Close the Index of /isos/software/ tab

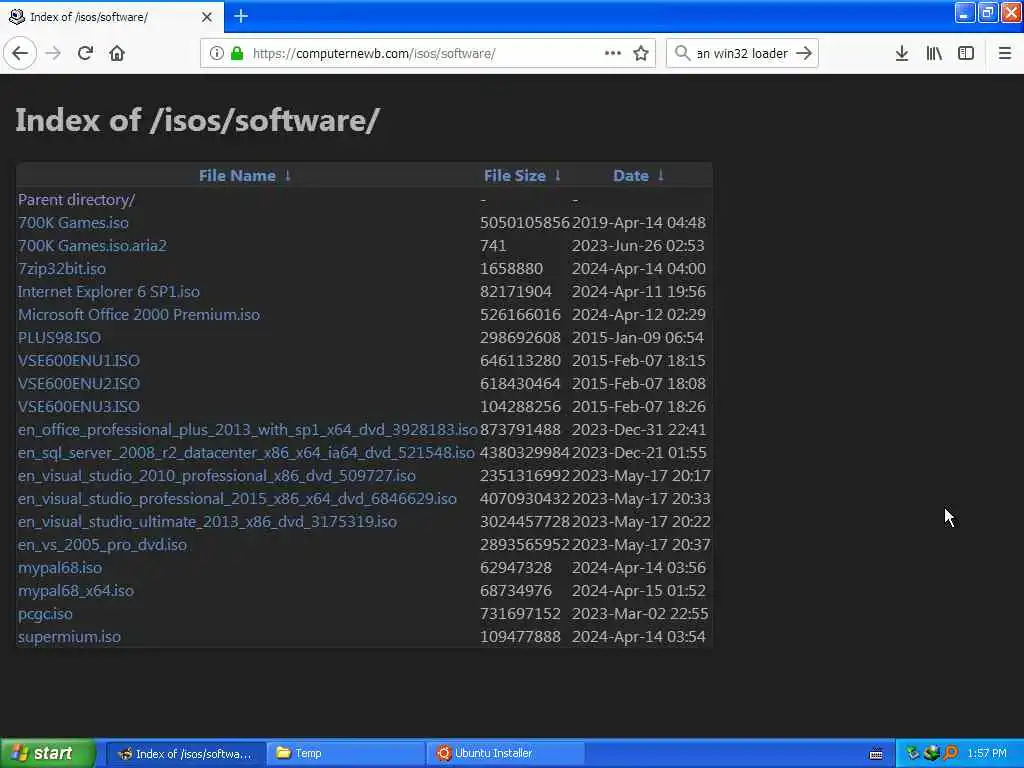pos(207,17)
